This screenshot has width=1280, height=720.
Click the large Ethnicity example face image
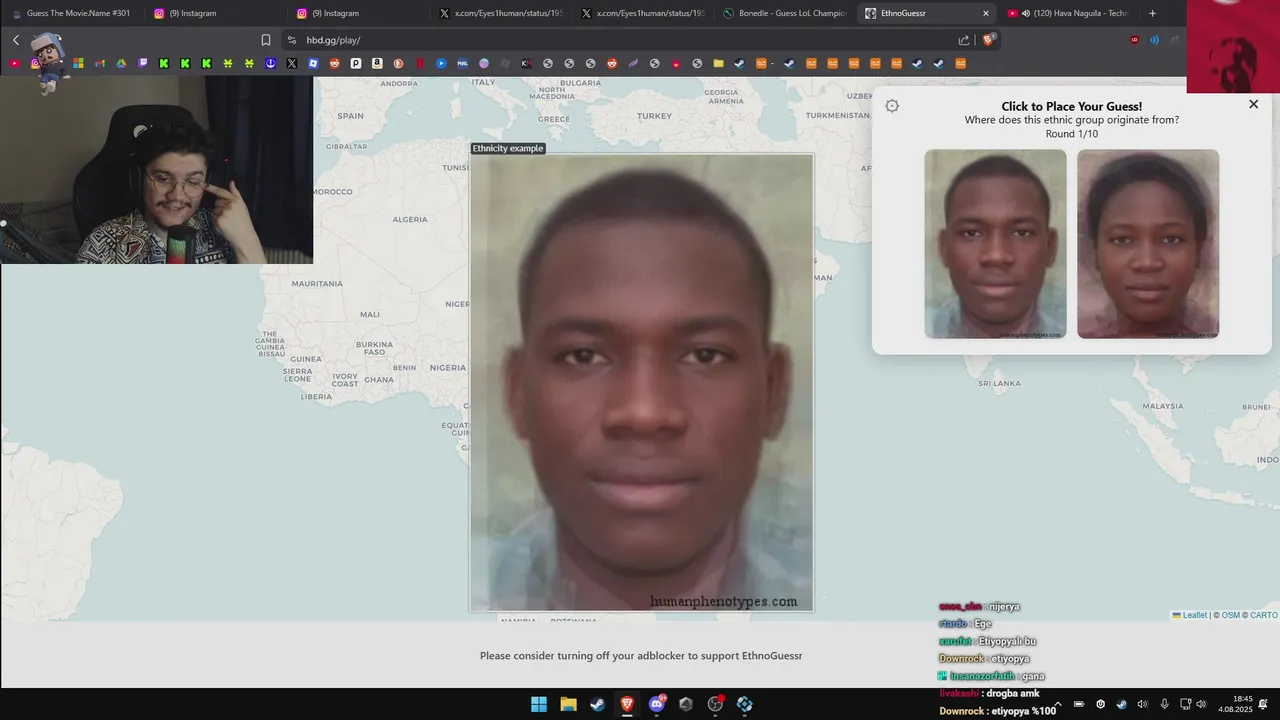tap(642, 382)
